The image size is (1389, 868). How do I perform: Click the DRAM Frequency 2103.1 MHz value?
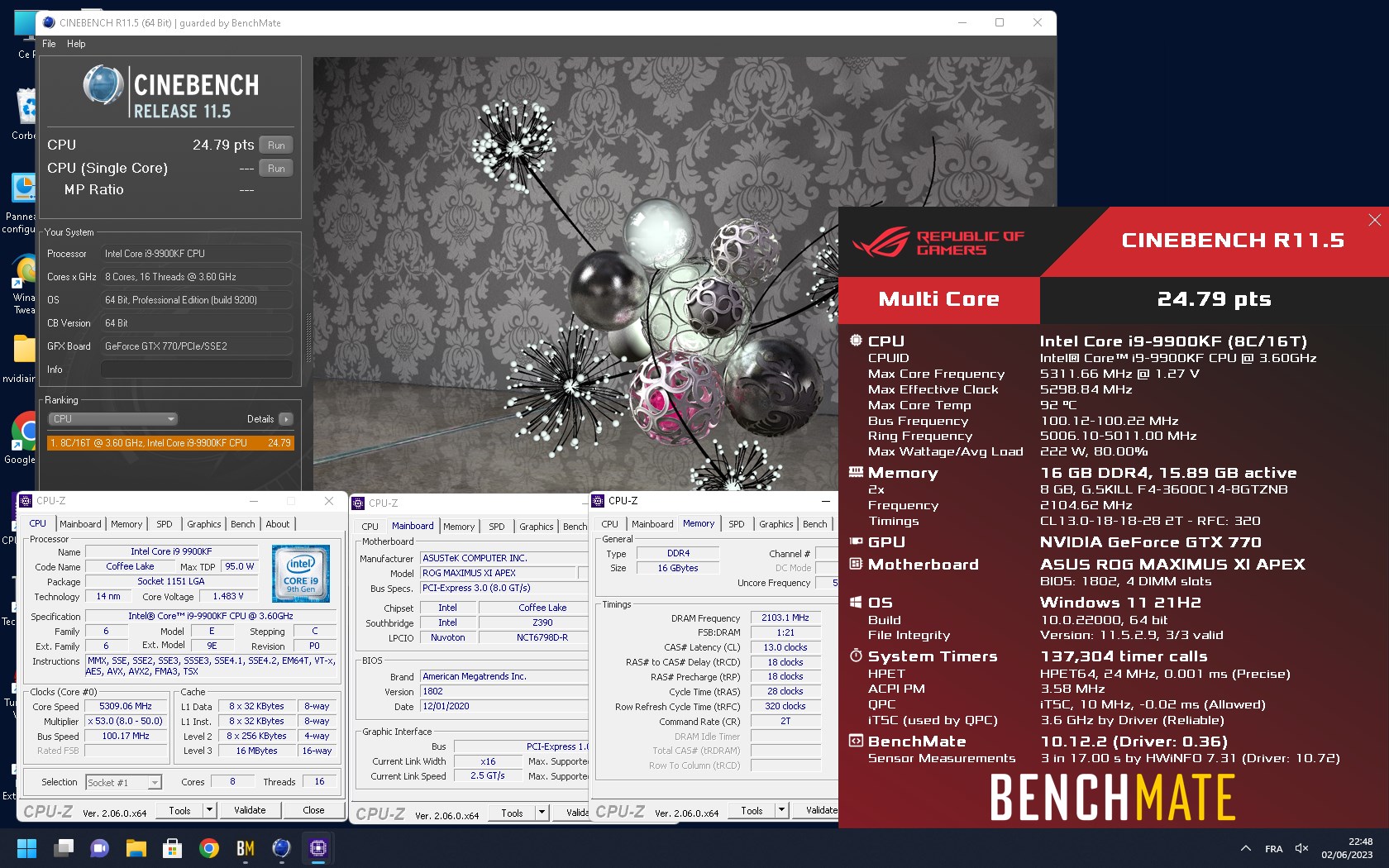point(785,618)
